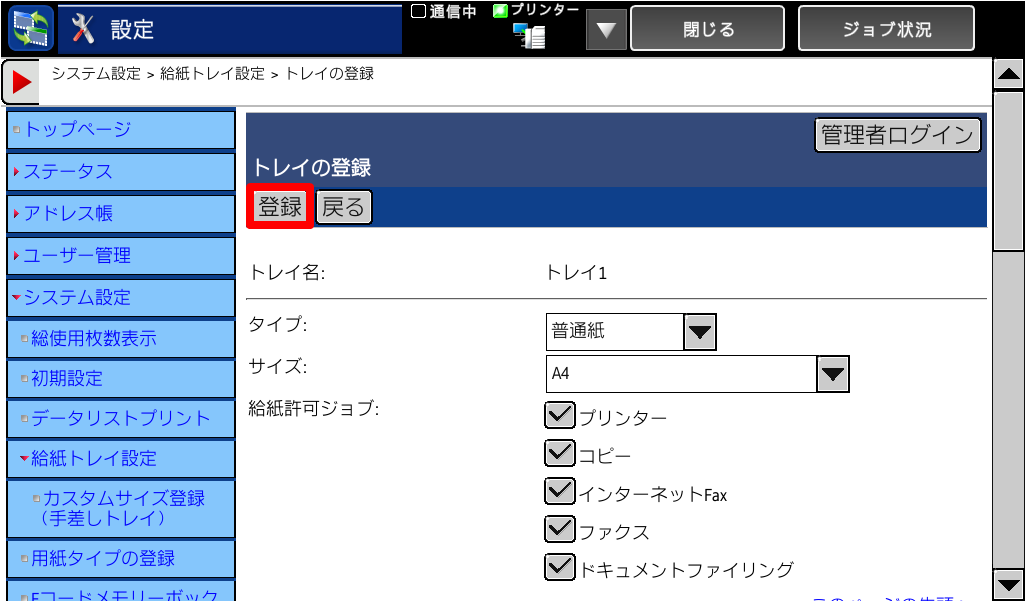This screenshot has height=605, width=1028.
Task: Open the top bar down-triangle menu
Action: (605, 29)
